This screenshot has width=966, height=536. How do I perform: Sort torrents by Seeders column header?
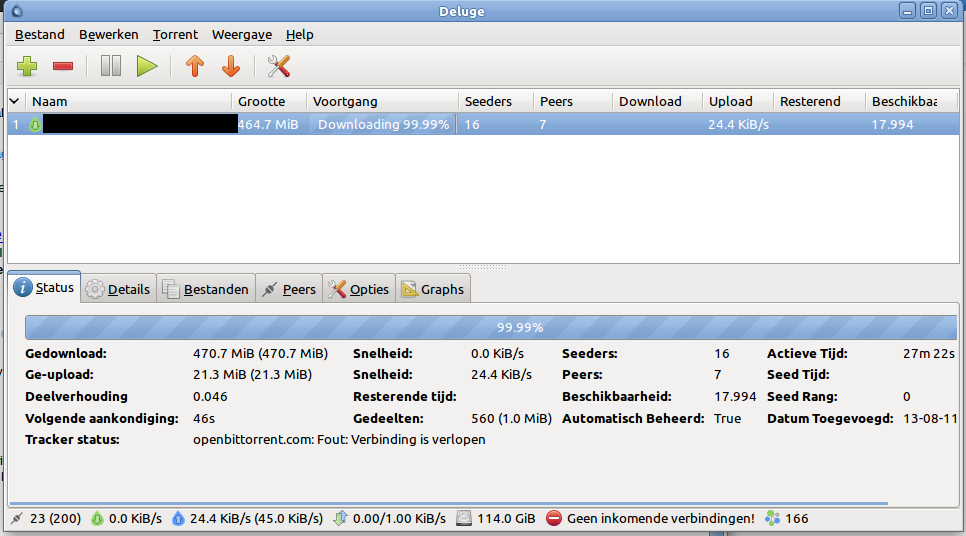click(x=496, y=101)
